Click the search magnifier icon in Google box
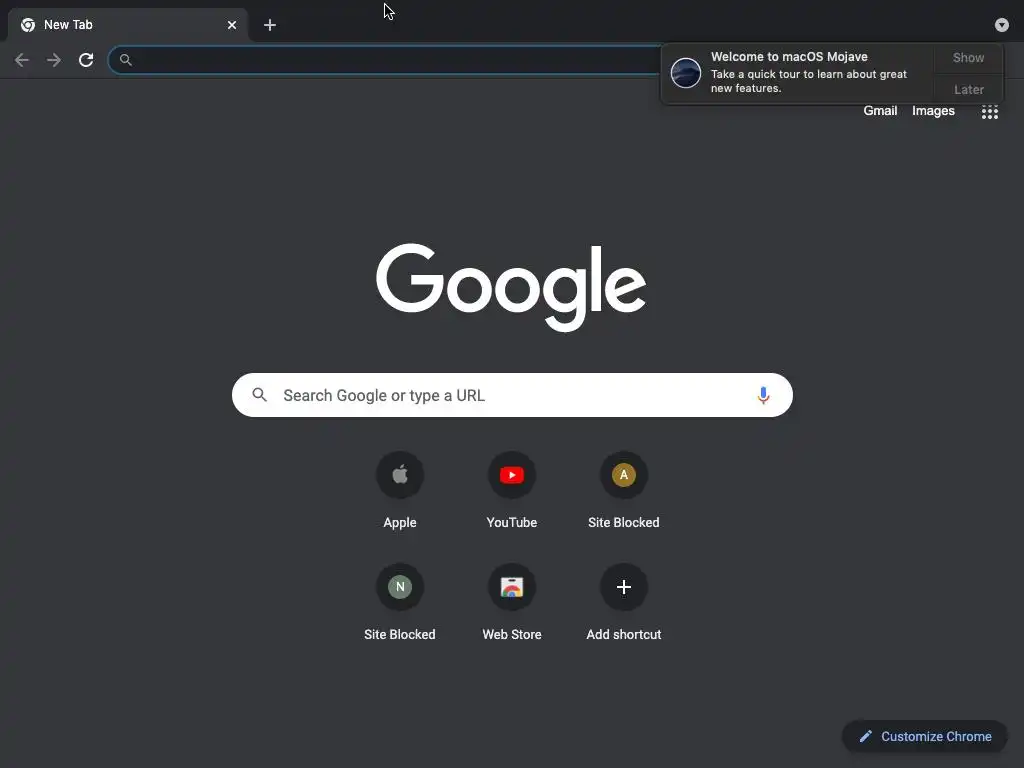The width and height of the screenshot is (1024, 768). pyautogui.click(x=259, y=394)
